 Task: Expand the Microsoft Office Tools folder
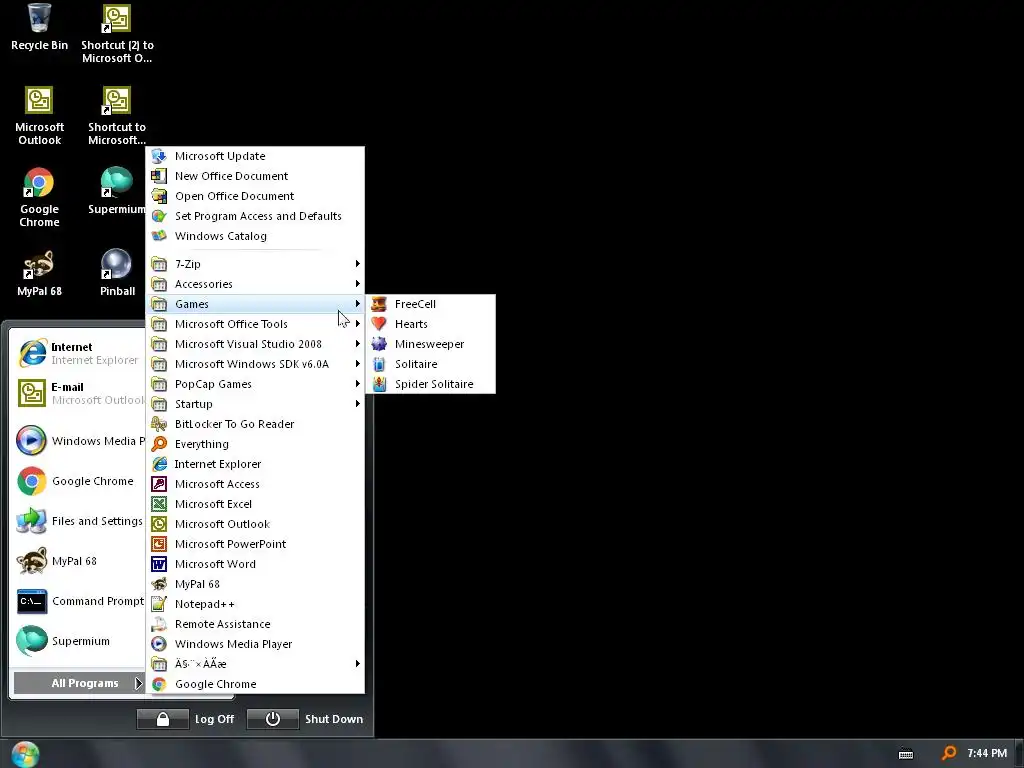click(255, 324)
